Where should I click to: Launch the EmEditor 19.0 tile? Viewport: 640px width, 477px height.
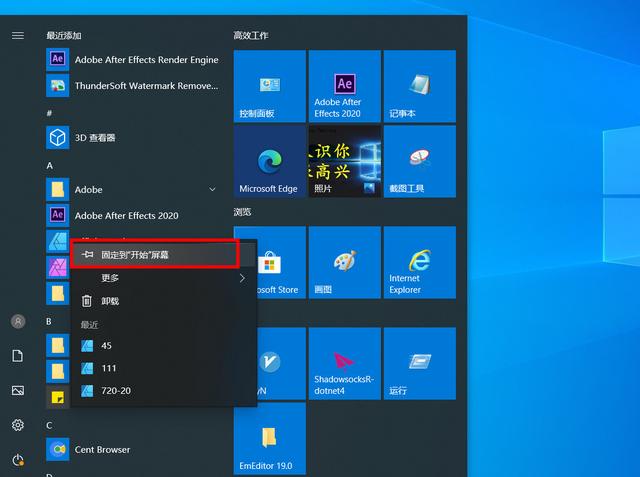click(269, 439)
